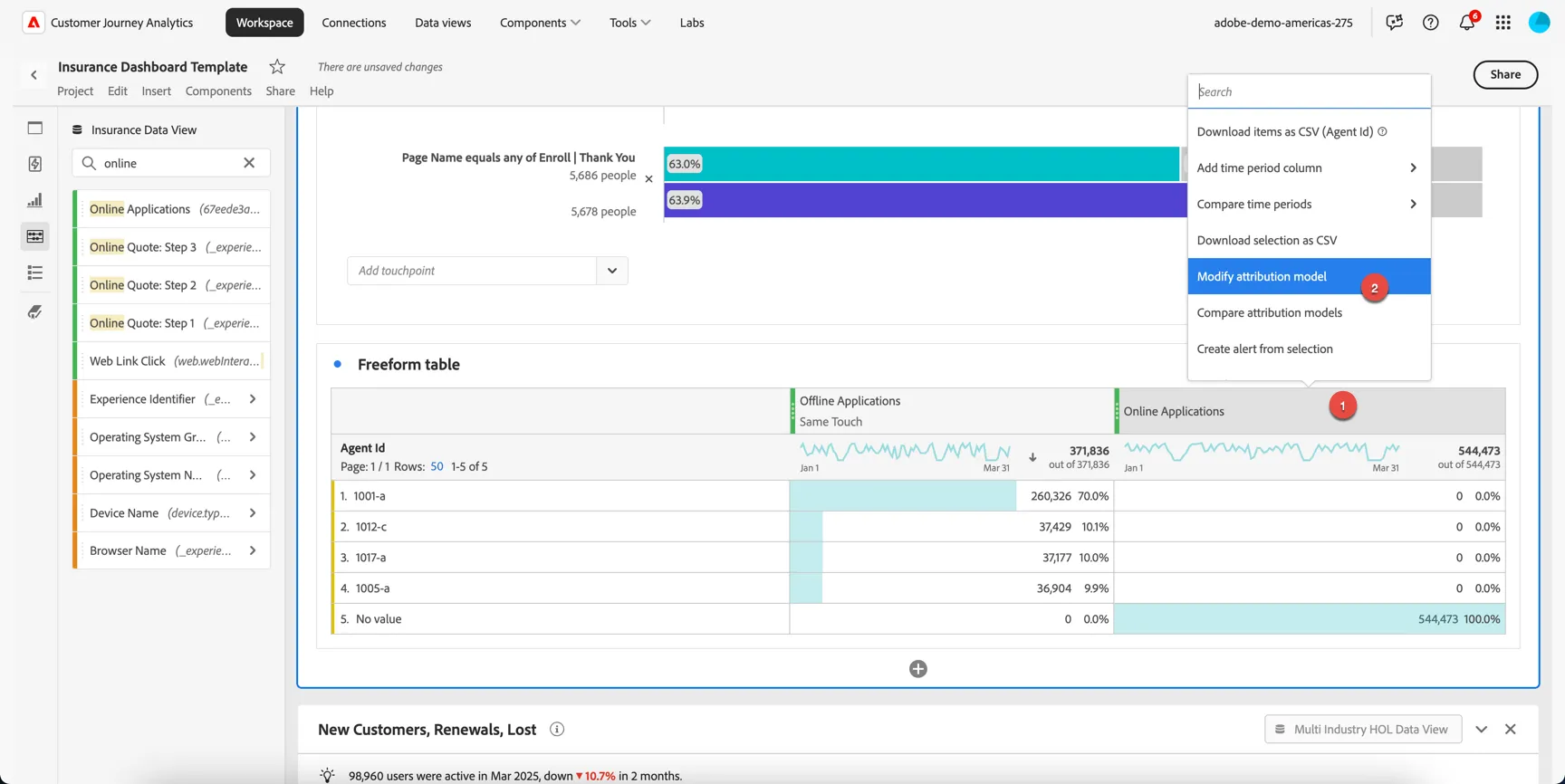The image size is (1565, 784).
Task: Open the Panels icon in left rail
Action: coord(35,128)
